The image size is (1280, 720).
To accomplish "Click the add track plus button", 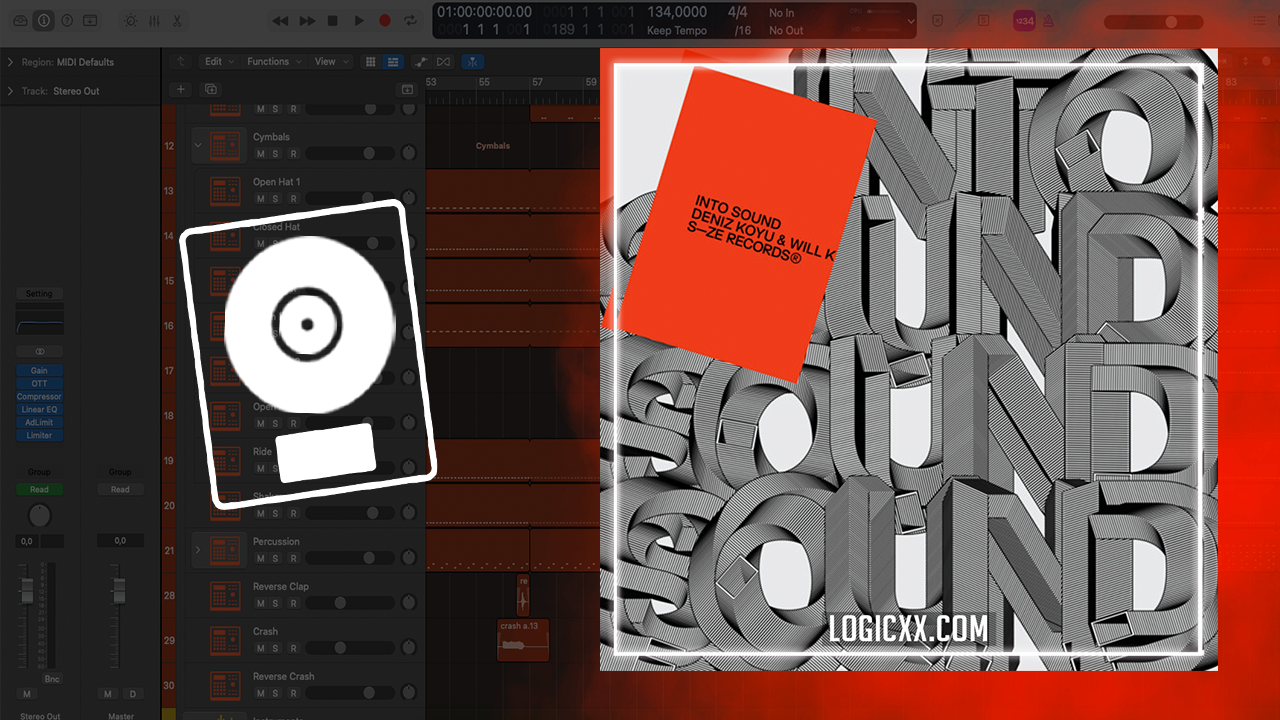I will (x=181, y=89).
